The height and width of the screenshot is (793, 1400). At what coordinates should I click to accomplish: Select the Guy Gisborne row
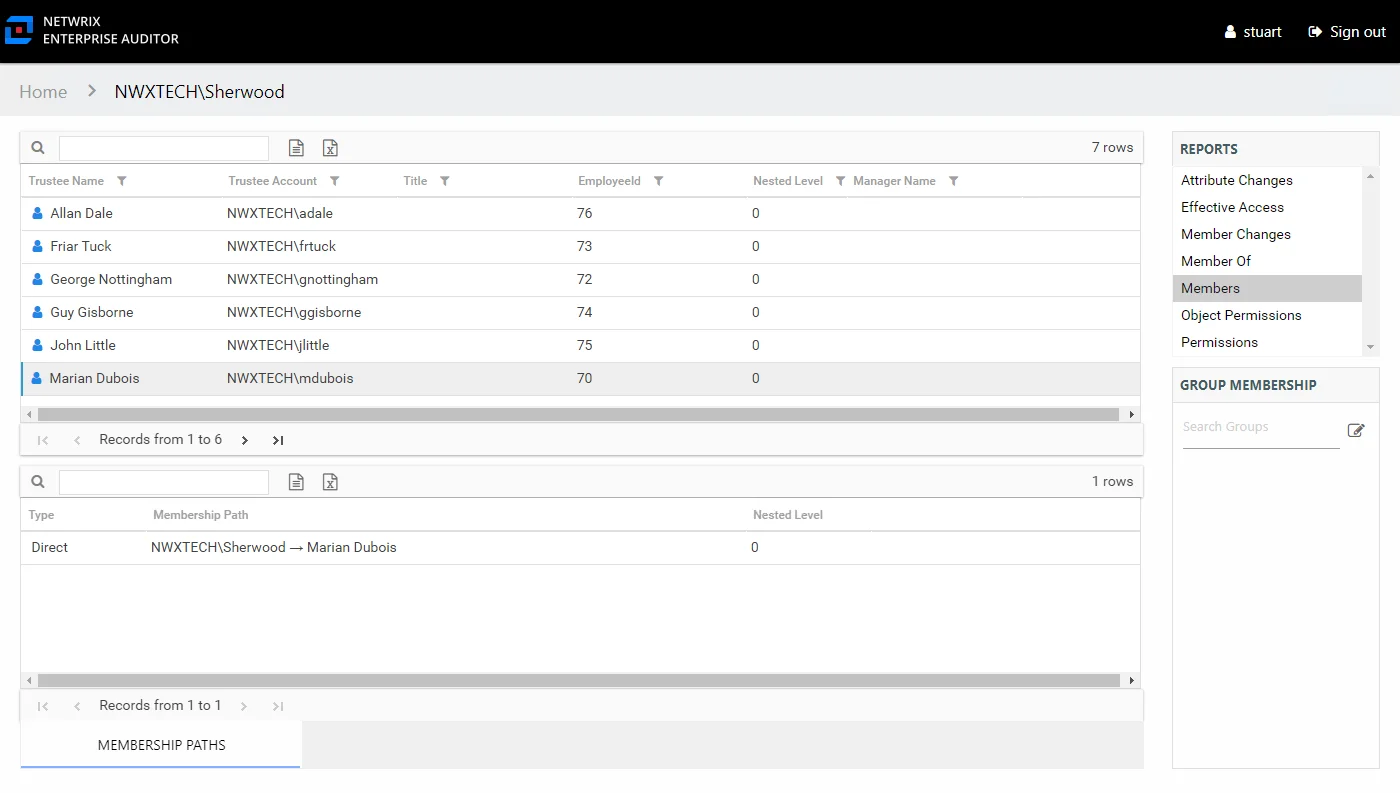click(580, 312)
